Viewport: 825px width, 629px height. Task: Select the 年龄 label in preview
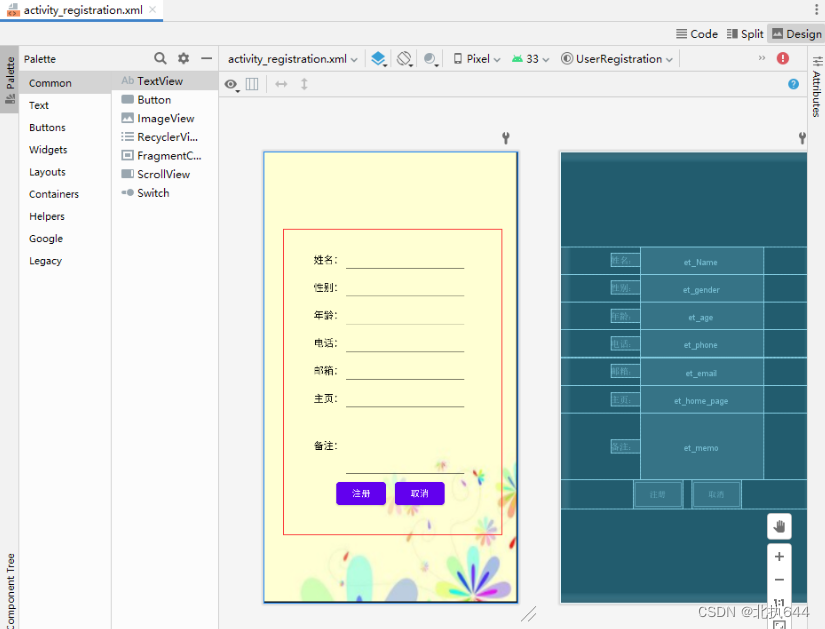(x=326, y=315)
